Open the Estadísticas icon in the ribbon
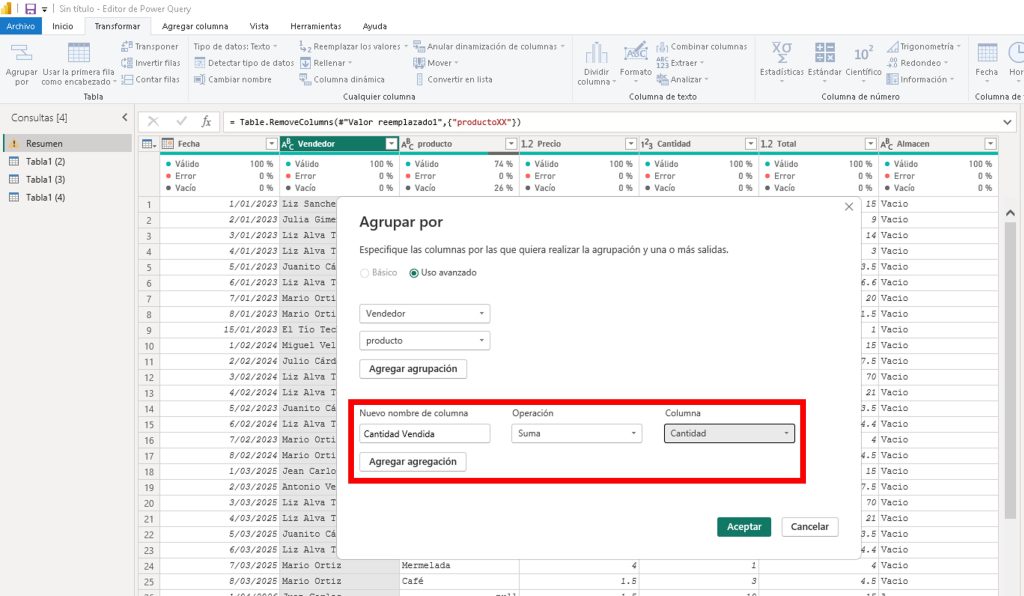Screen dimensions: 1024x596 click(781, 54)
